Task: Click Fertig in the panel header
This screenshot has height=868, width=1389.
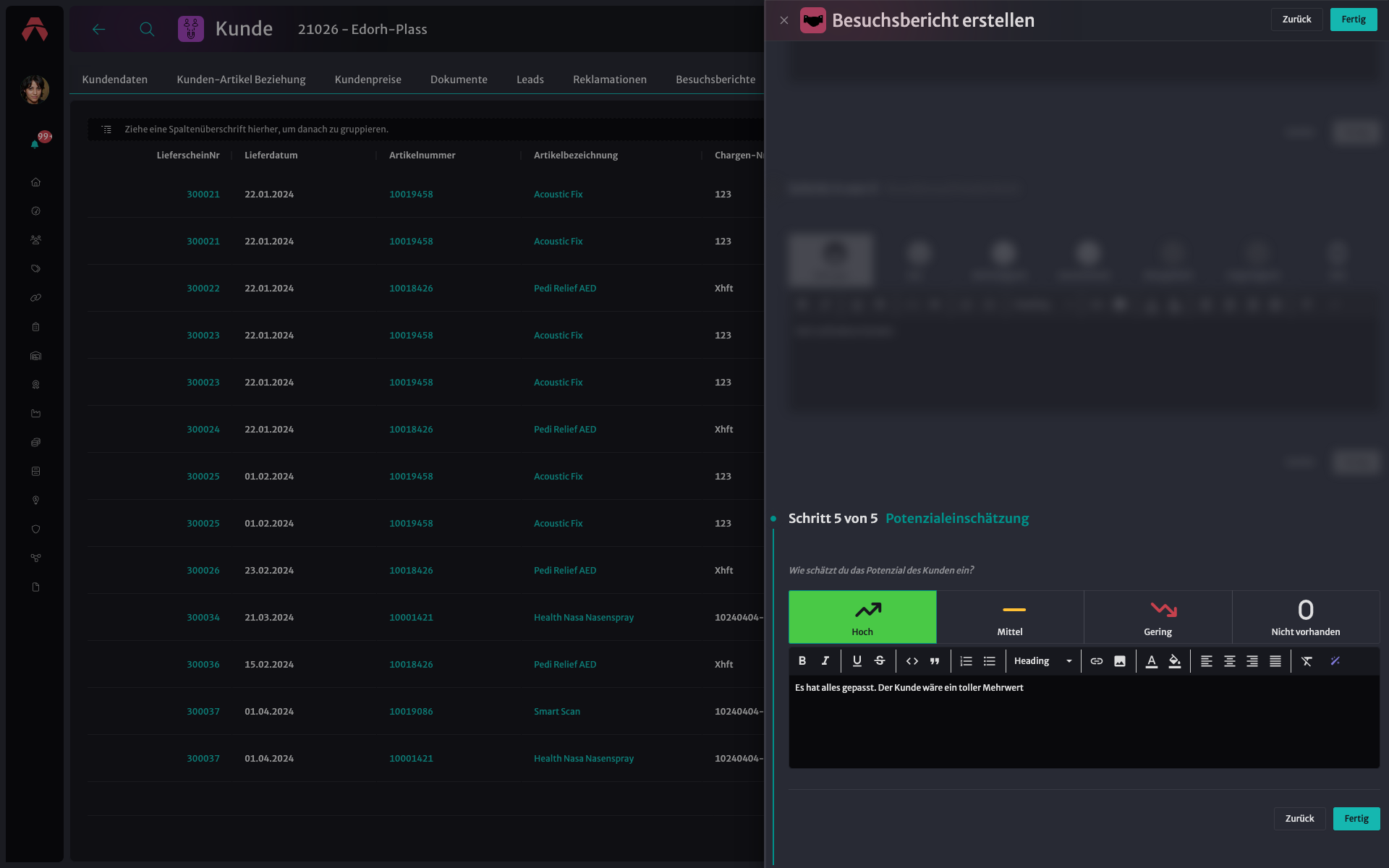Action: point(1354,20)
